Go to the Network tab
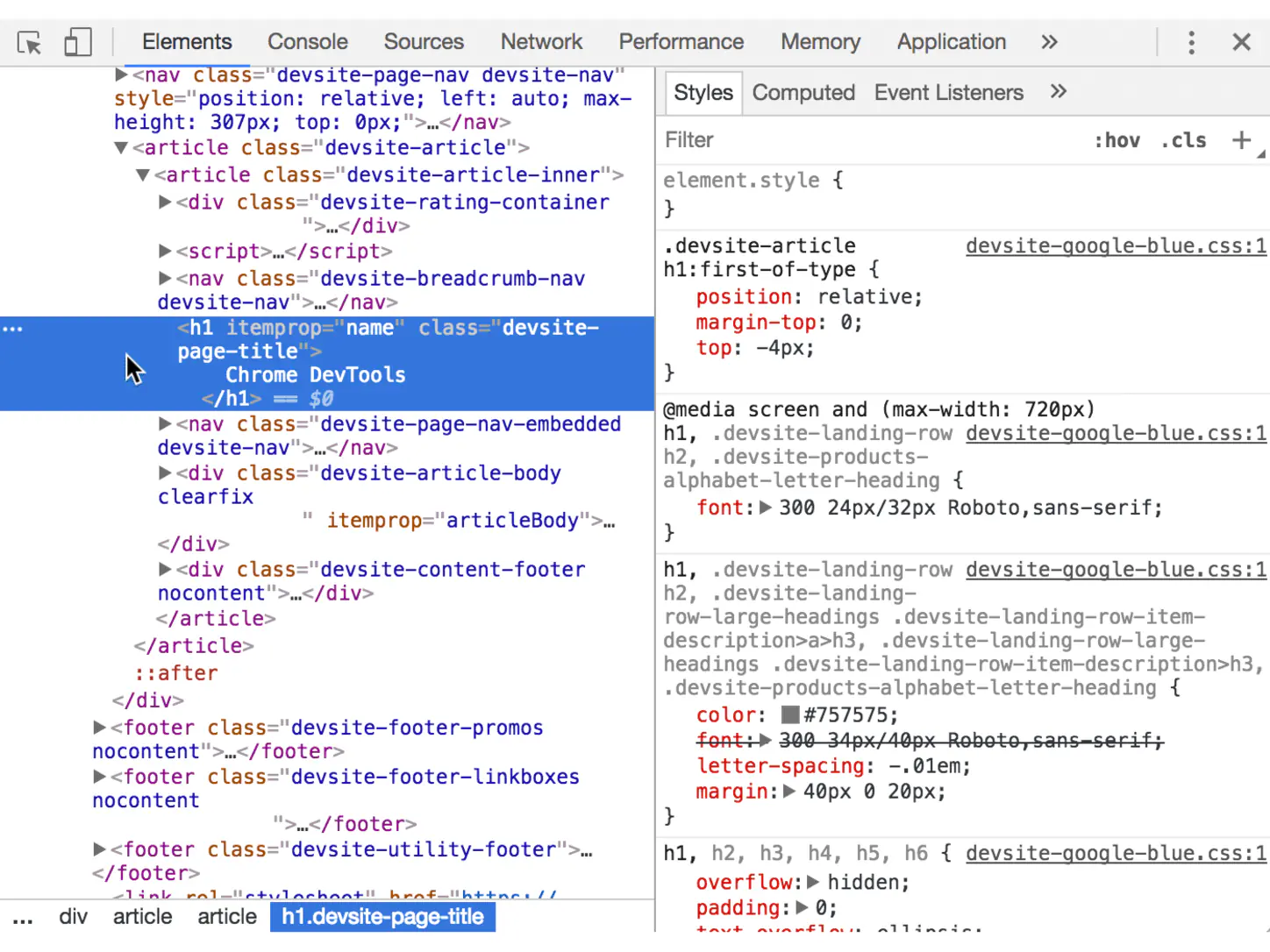This screenshot has width=1270, height=952. pos(541,42)
